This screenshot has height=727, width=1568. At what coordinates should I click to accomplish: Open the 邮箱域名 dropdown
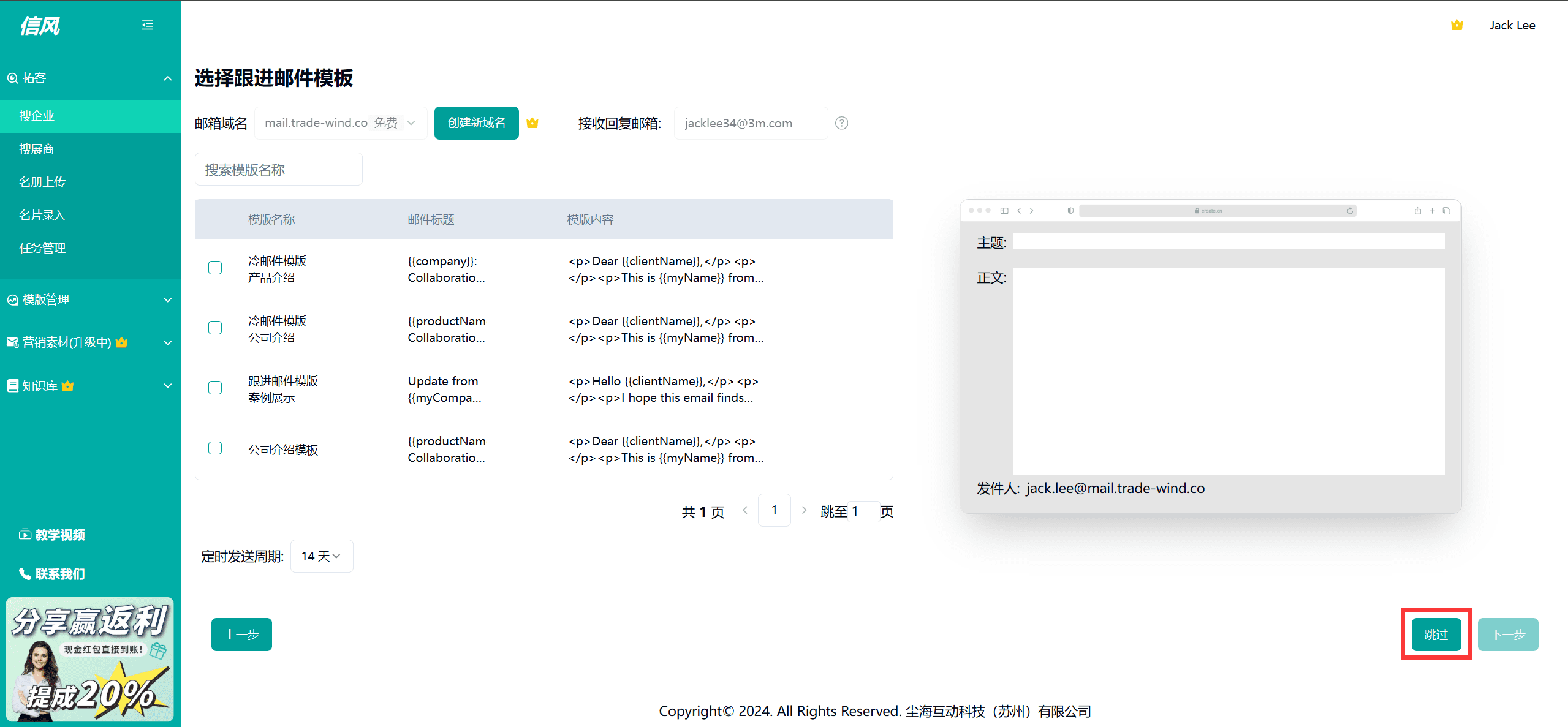(340, 123)
